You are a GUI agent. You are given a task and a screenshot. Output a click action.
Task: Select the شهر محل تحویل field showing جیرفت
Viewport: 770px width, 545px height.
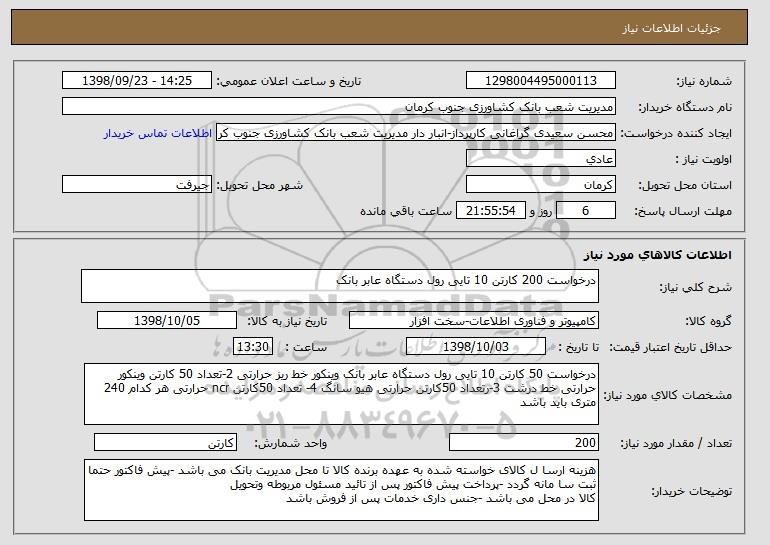[137, 185]
